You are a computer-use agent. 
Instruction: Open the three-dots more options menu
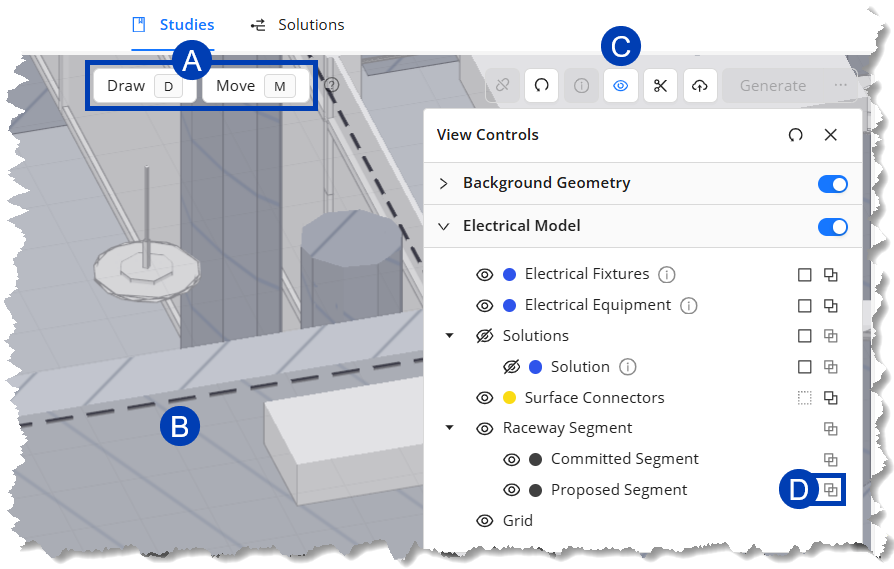click(x=840, y=85)
